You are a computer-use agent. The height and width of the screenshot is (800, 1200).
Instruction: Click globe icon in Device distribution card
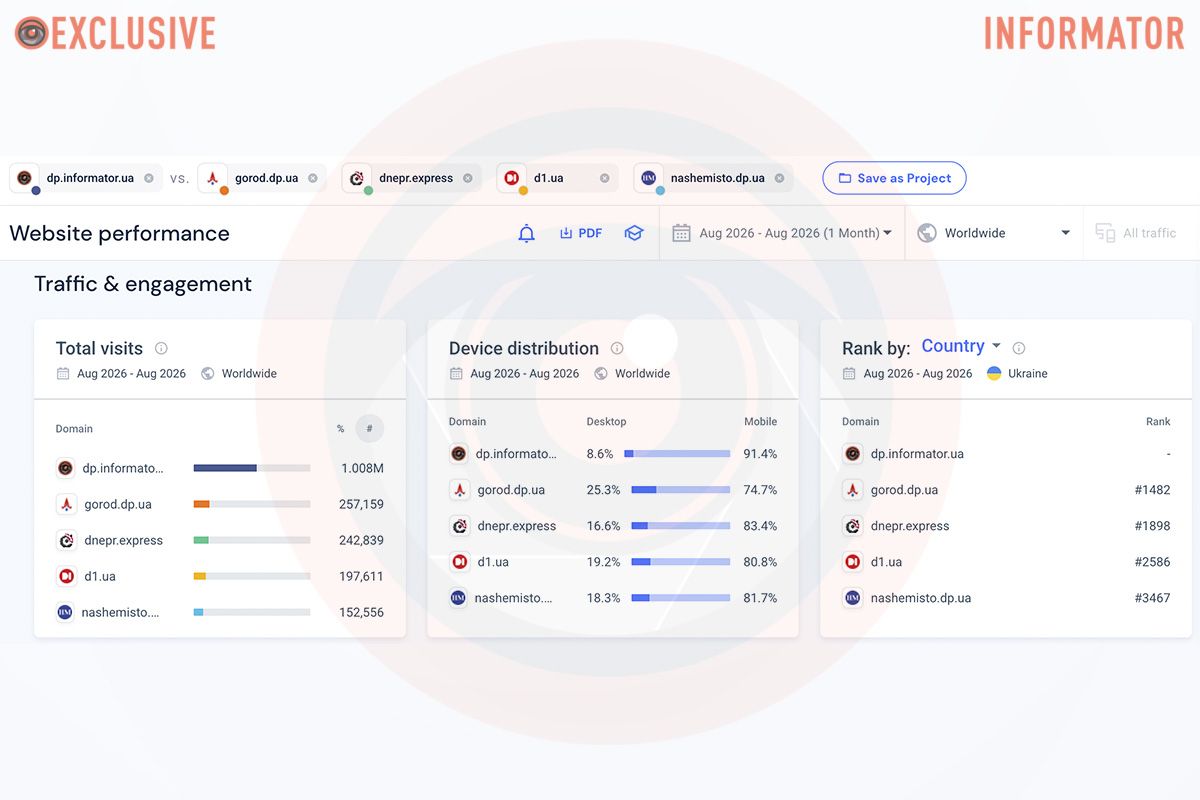(601, 373)
